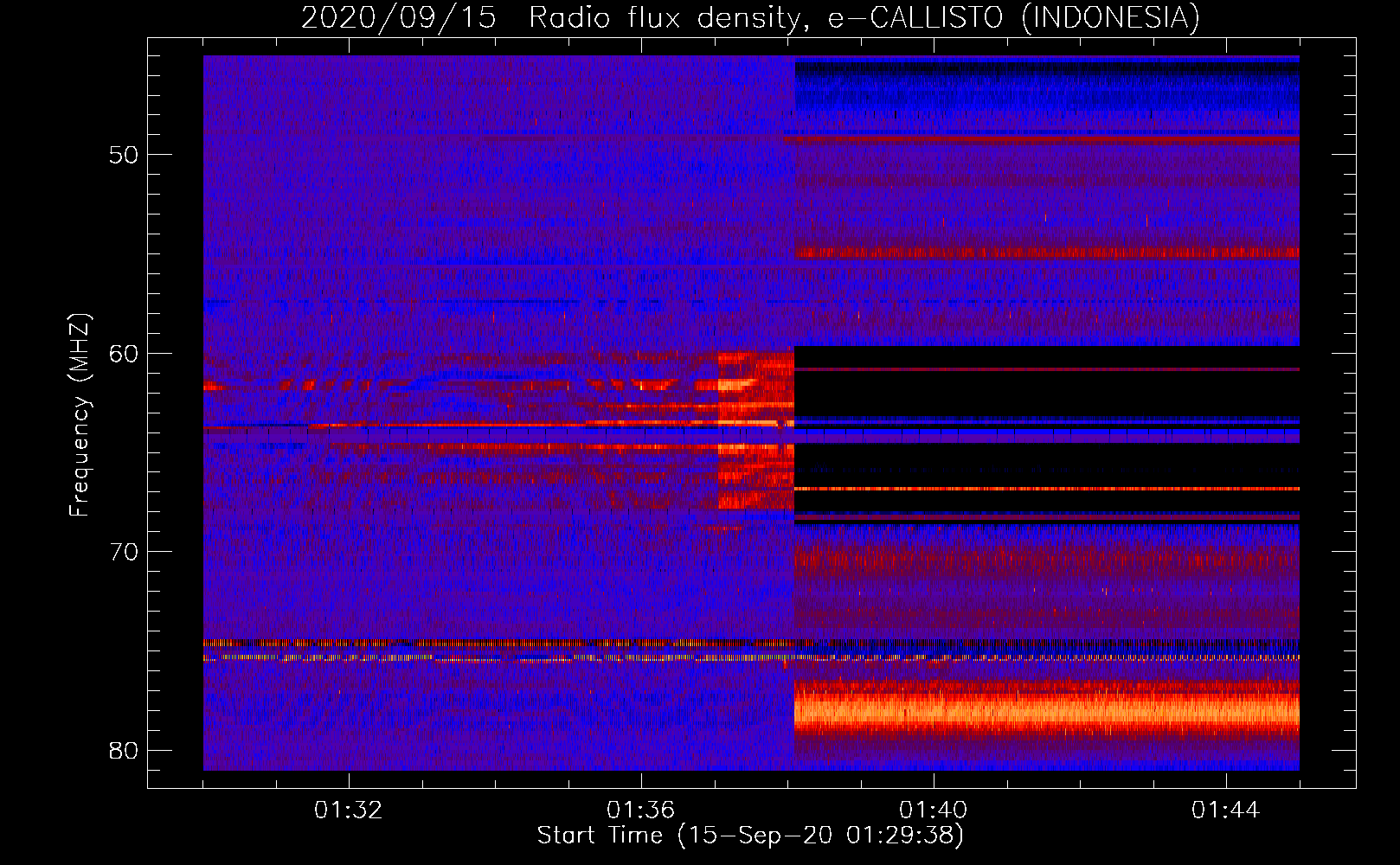1400x865 pixels.
Task: Click the "Start Time (15-Sep-20 01:29:38)" label
Action: [750, 836]
